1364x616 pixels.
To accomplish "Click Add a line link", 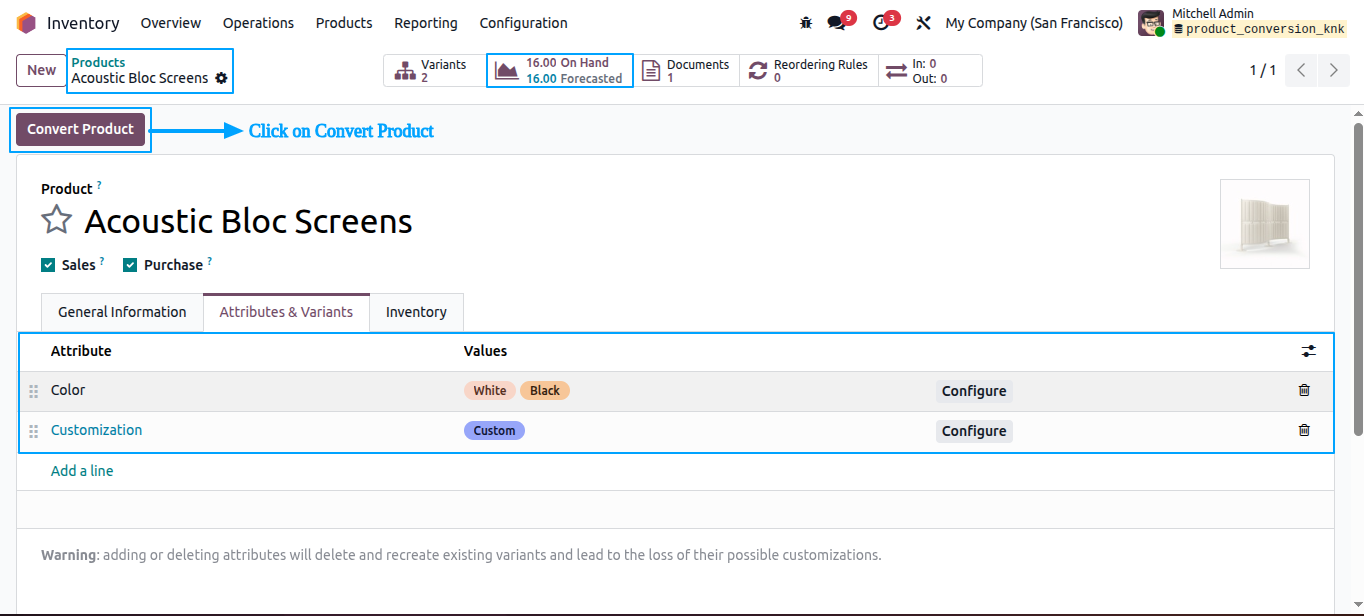I will pos(82,471).
